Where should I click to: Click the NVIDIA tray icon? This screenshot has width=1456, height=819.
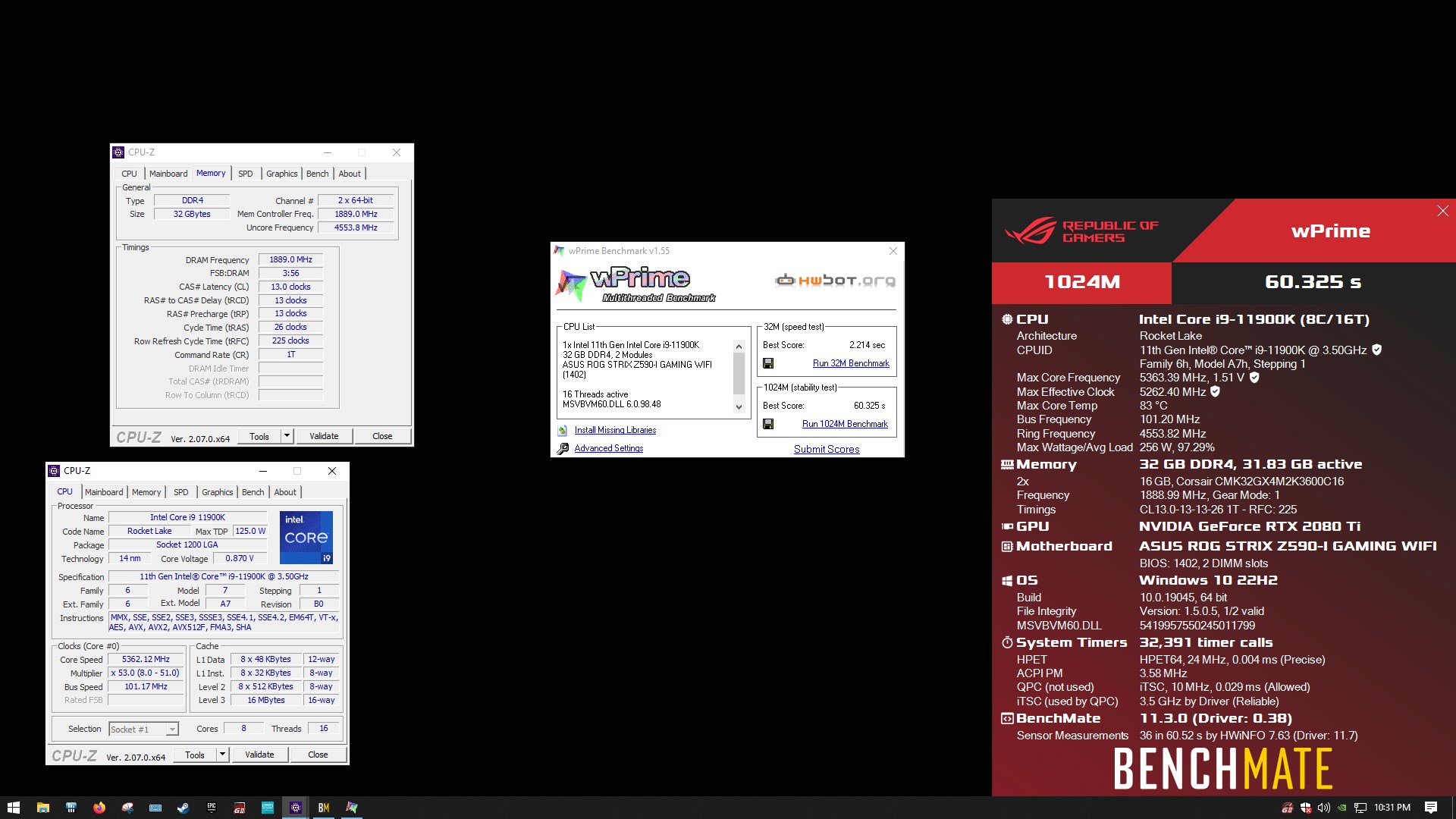click(1342, 808)
